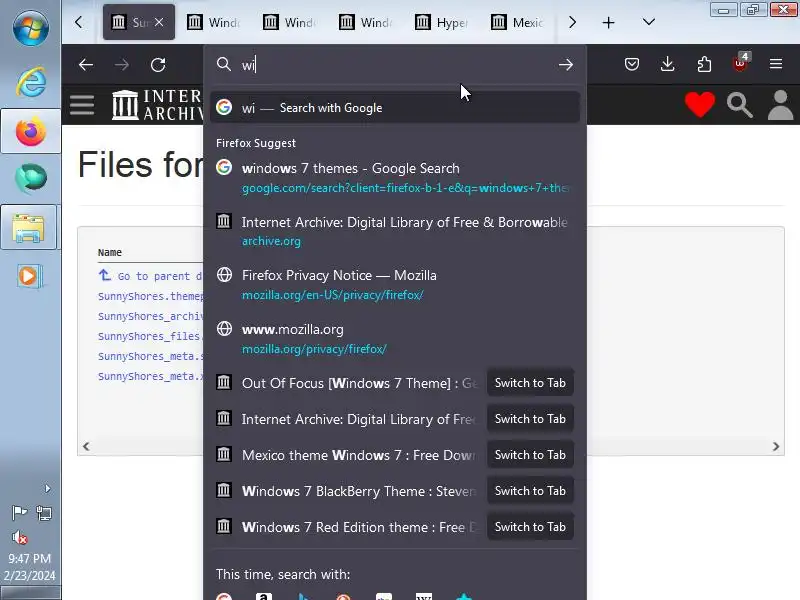Open the network status tray icon
The width and height of the screenshot is (800, 600).
click(44, 513)
